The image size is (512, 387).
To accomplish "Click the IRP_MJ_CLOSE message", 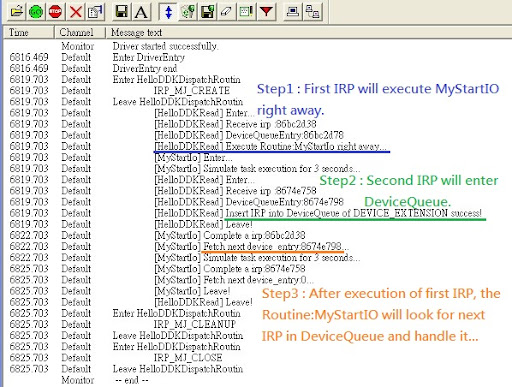I will 188,358.
